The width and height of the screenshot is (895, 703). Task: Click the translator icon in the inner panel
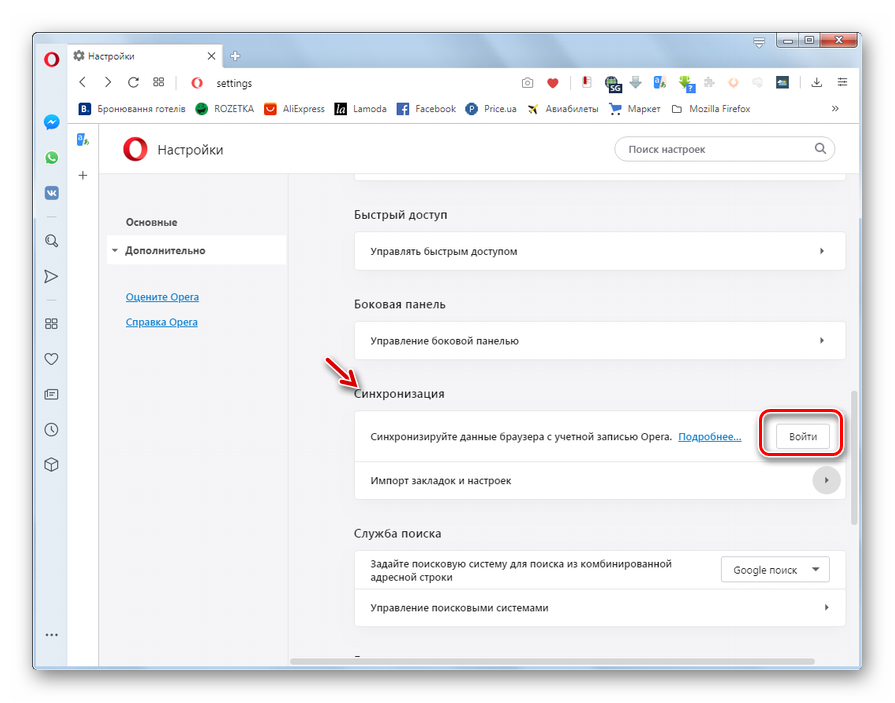coord(83,140)
